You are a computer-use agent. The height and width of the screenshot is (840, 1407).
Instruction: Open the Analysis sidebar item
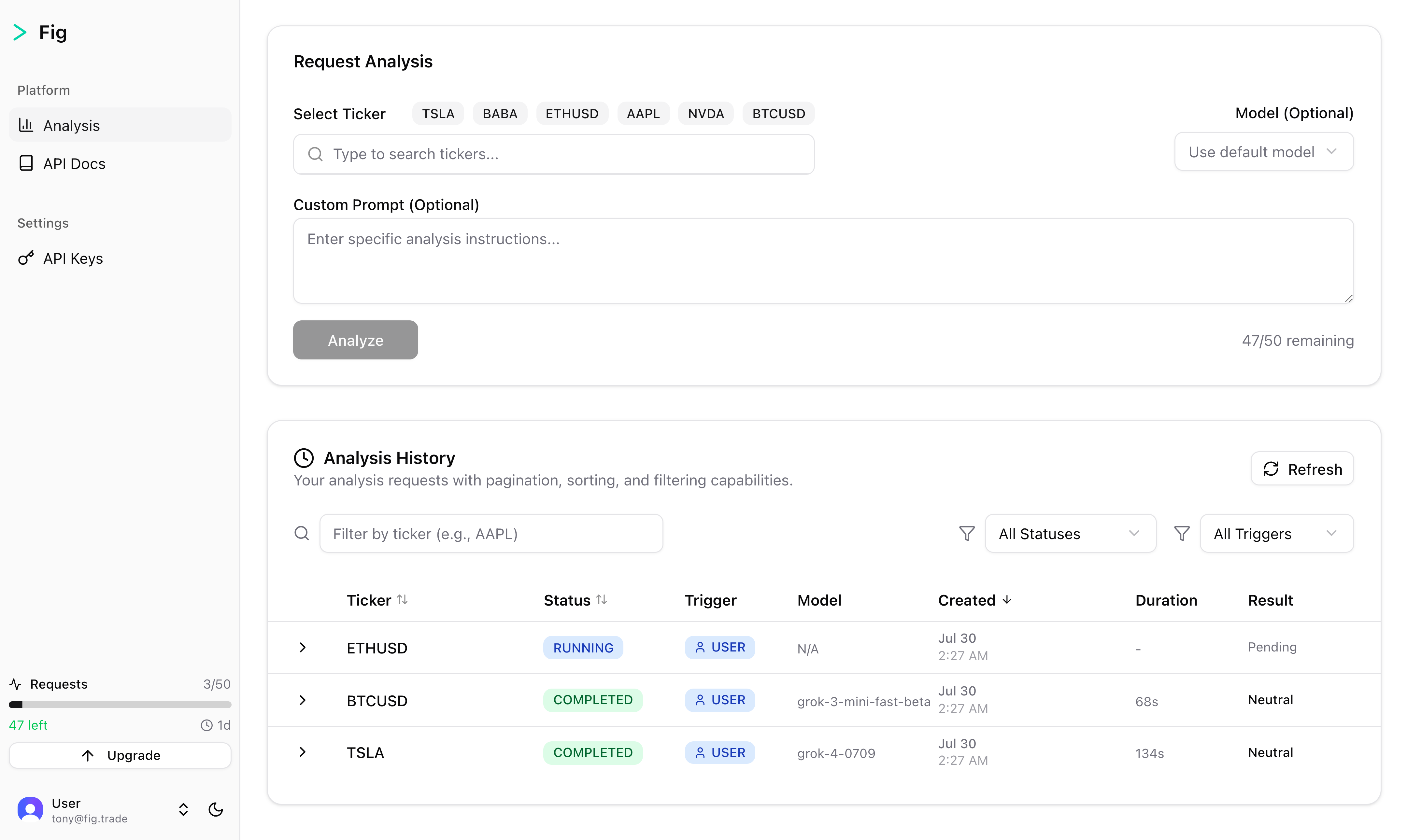click(x=120, y=125)
